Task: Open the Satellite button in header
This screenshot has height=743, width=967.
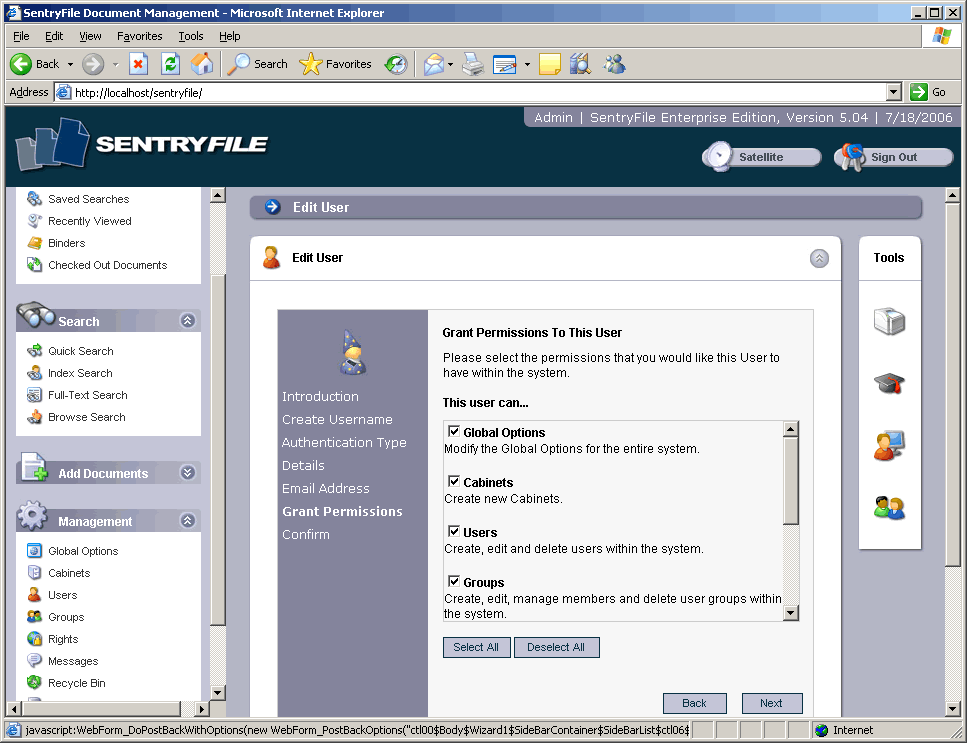Action: 761,157
